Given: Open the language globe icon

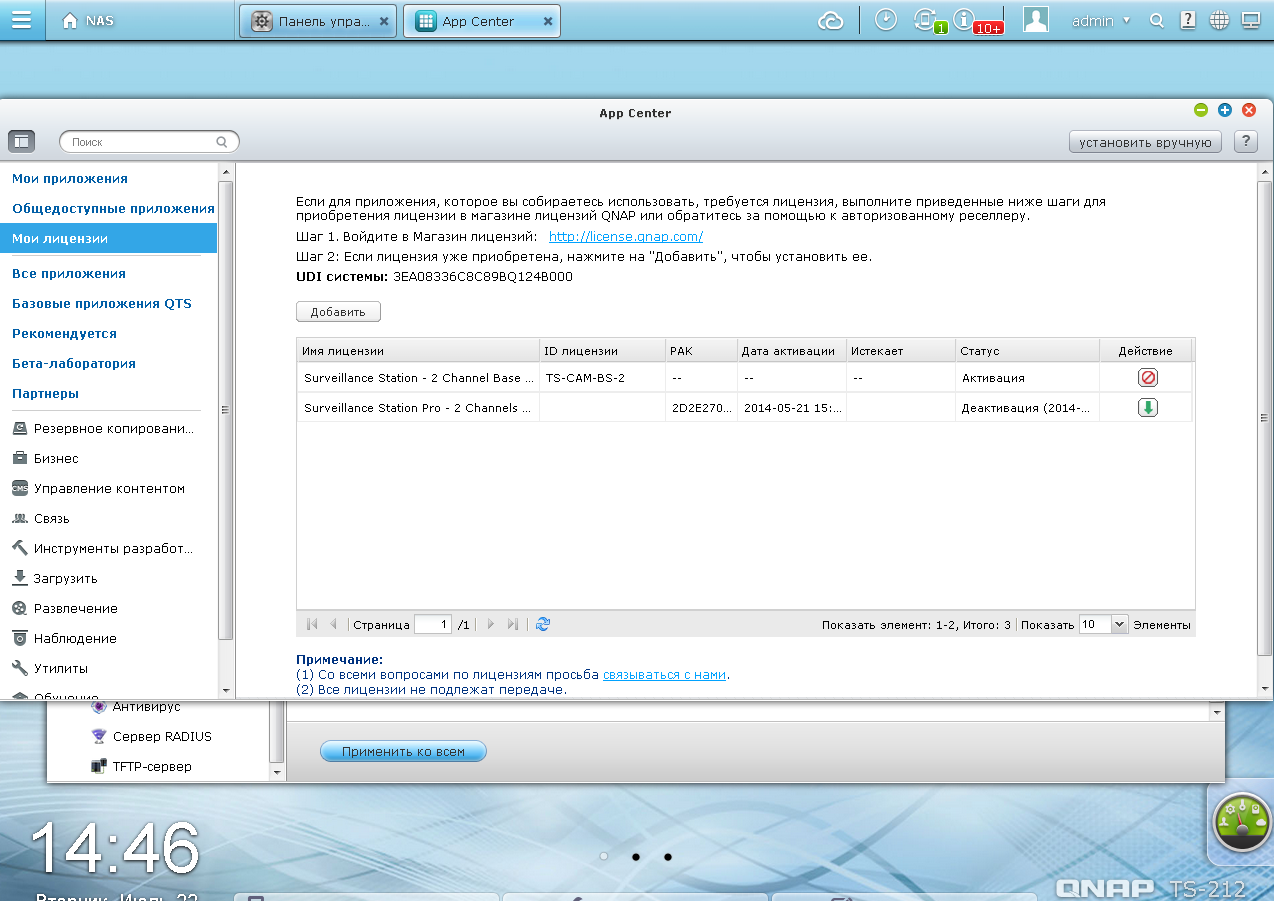Looking at the screenshot, I should coord(1218,20).
